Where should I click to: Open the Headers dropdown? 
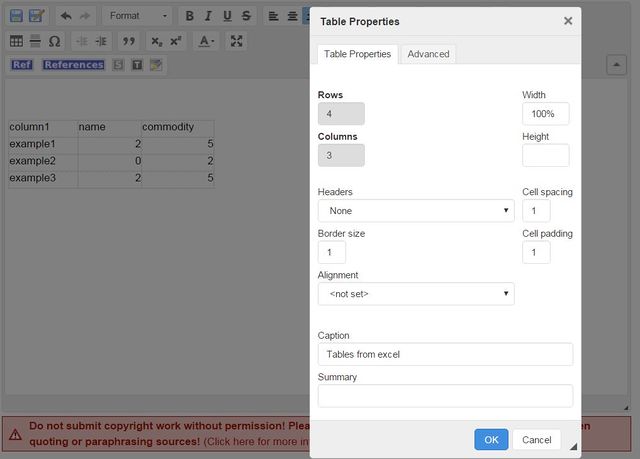pyautogui.click(x=416, y=211)
